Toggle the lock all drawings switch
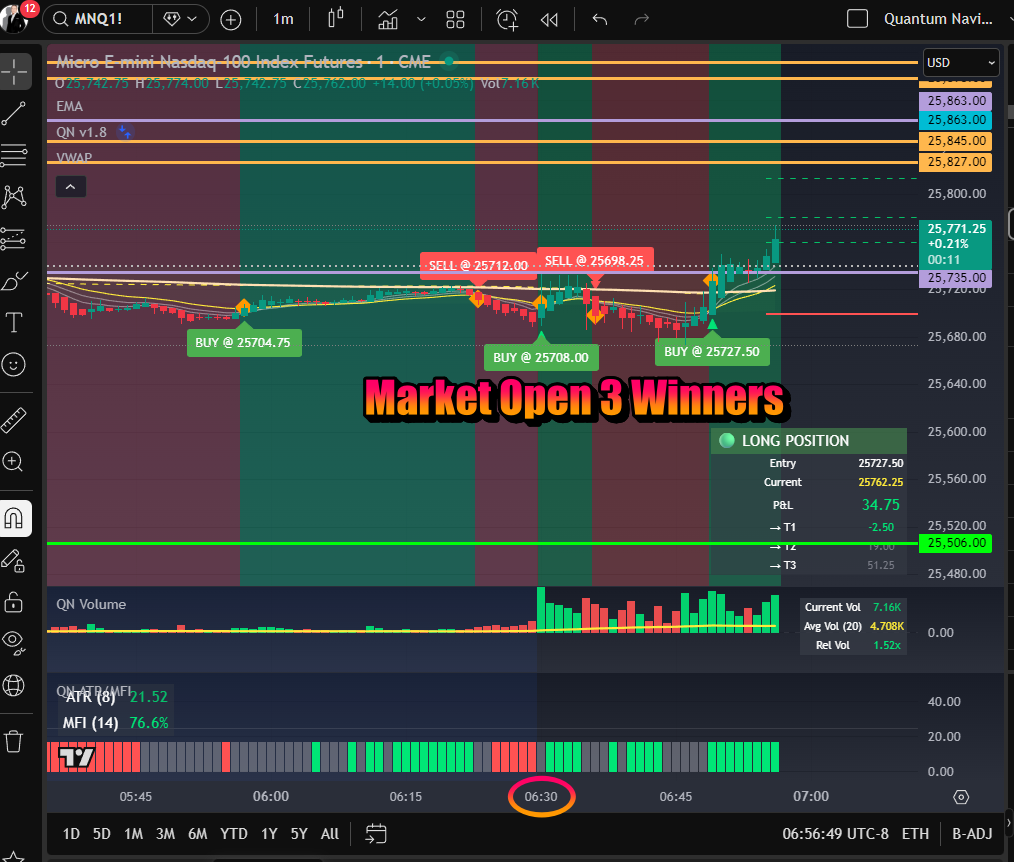 pyautogui.click(x=15, y=603)
